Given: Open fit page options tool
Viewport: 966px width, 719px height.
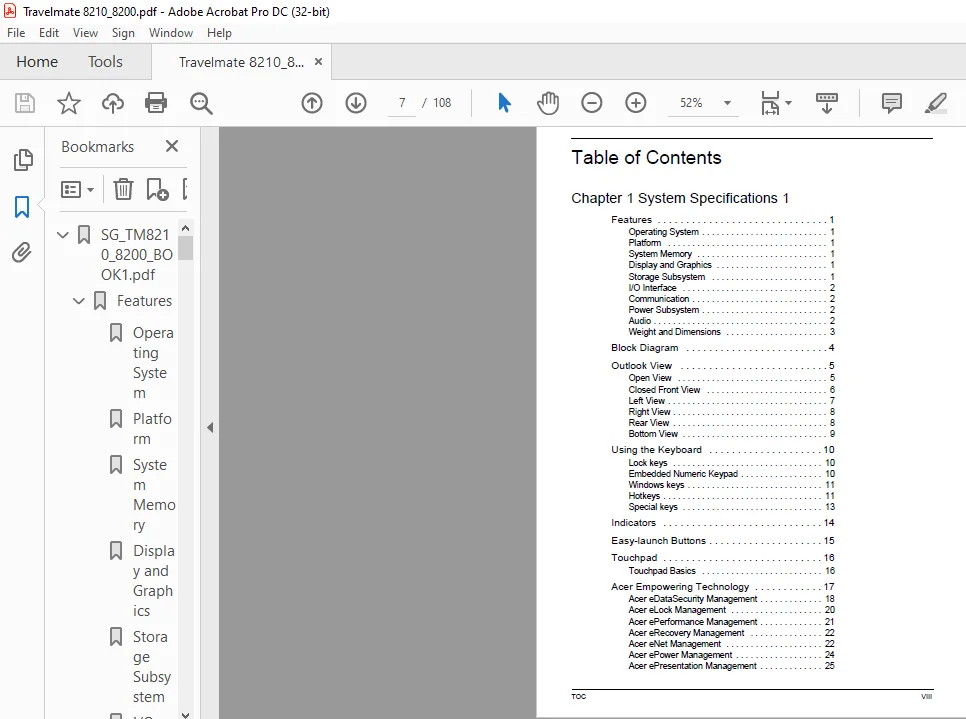Looking at the screenshot, I should pos(770,103).
